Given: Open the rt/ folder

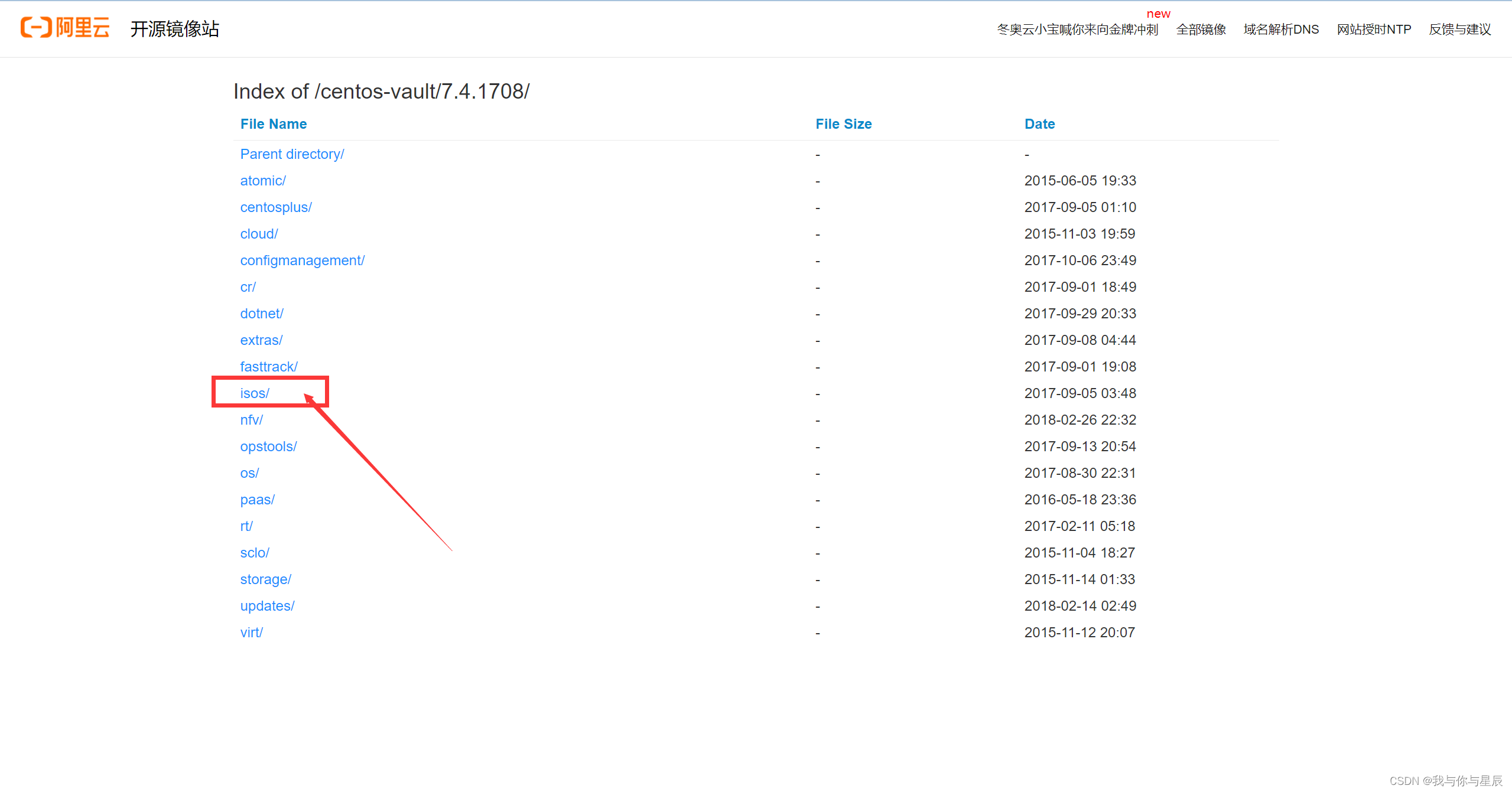Looking at the screenshot, I should click(246, 526).
